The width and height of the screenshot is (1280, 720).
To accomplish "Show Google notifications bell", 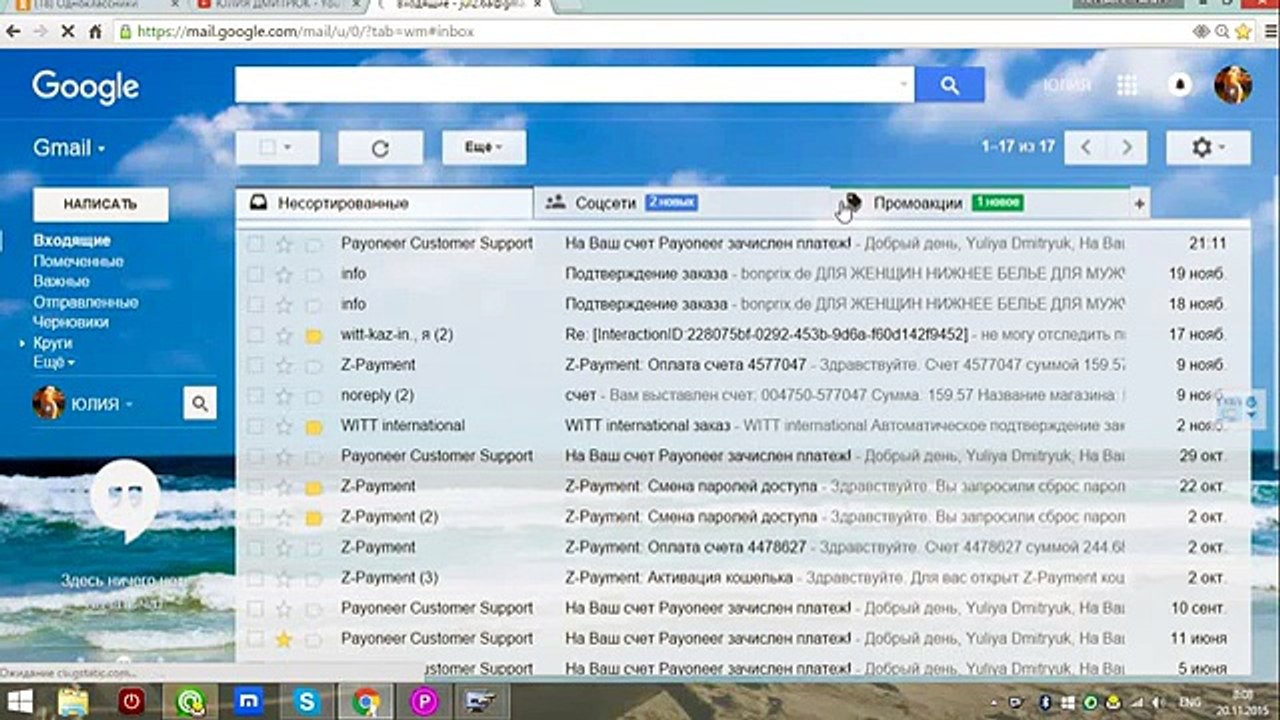I will [x=1180, y=85].
